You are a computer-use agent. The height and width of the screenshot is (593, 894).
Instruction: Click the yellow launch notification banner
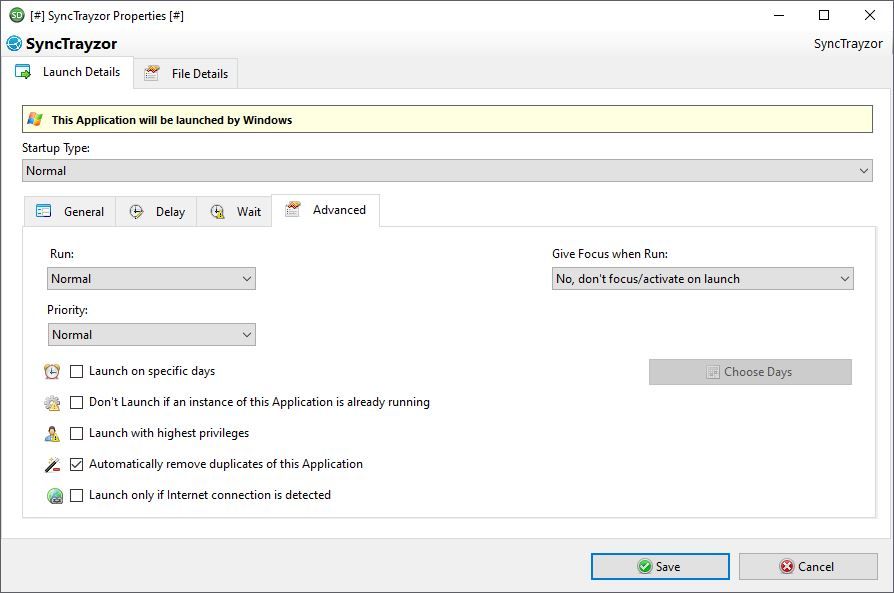click(447, 119)
